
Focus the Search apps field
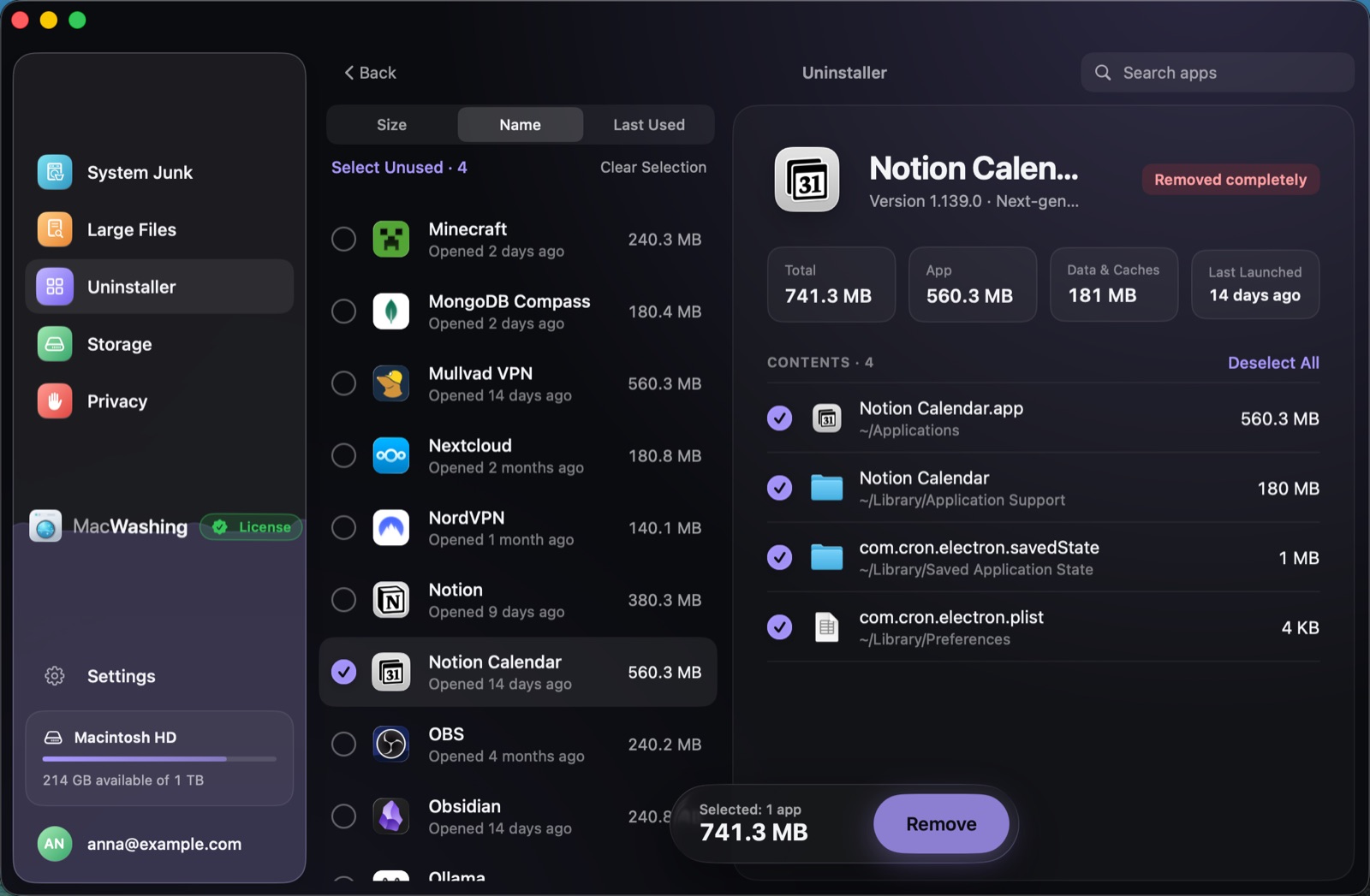(1217, 73)
